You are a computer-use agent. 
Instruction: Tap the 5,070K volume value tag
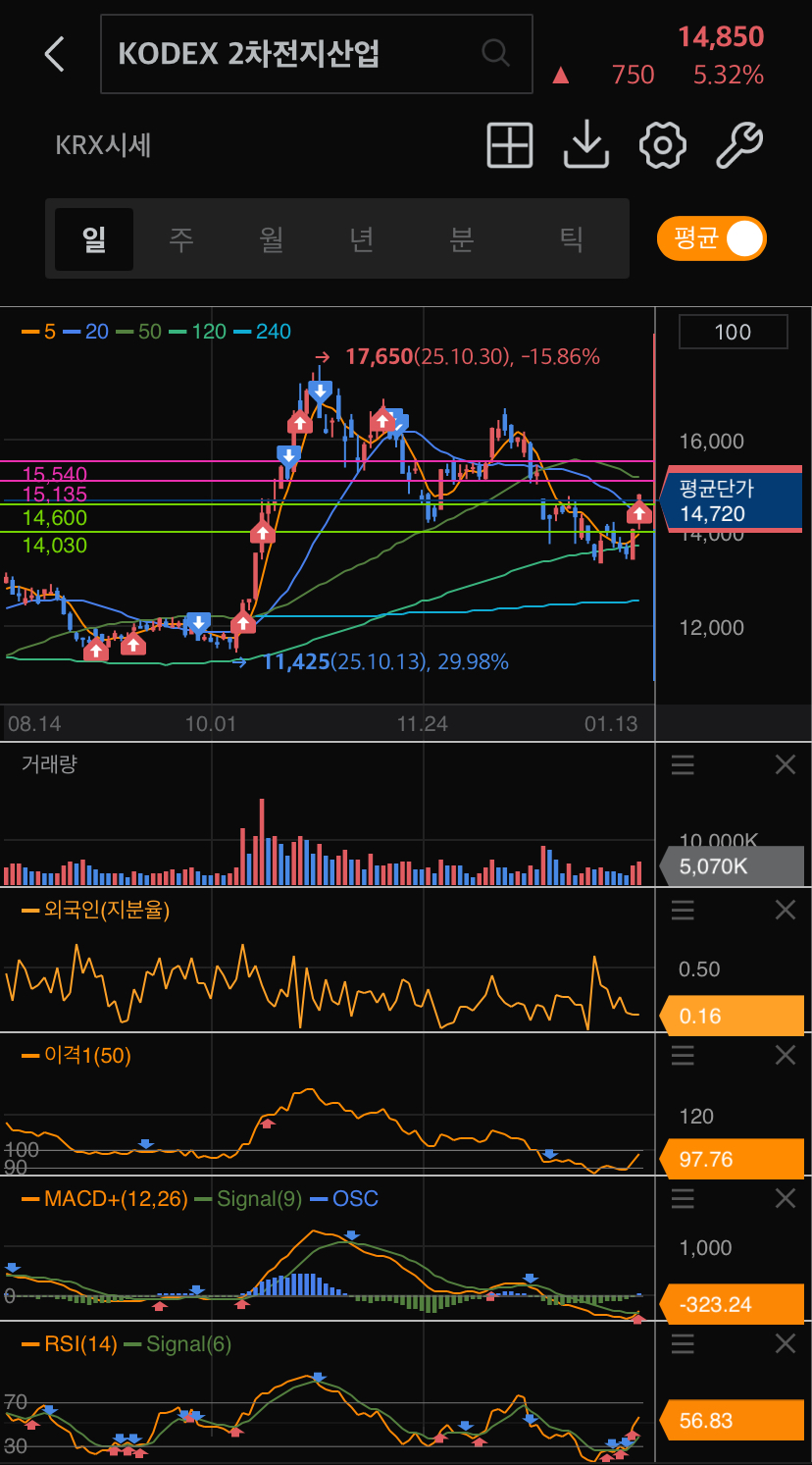[731, 866]
